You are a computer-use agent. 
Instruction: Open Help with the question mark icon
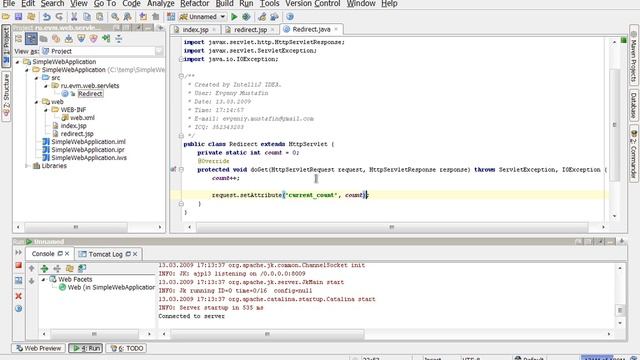point(290,17)
